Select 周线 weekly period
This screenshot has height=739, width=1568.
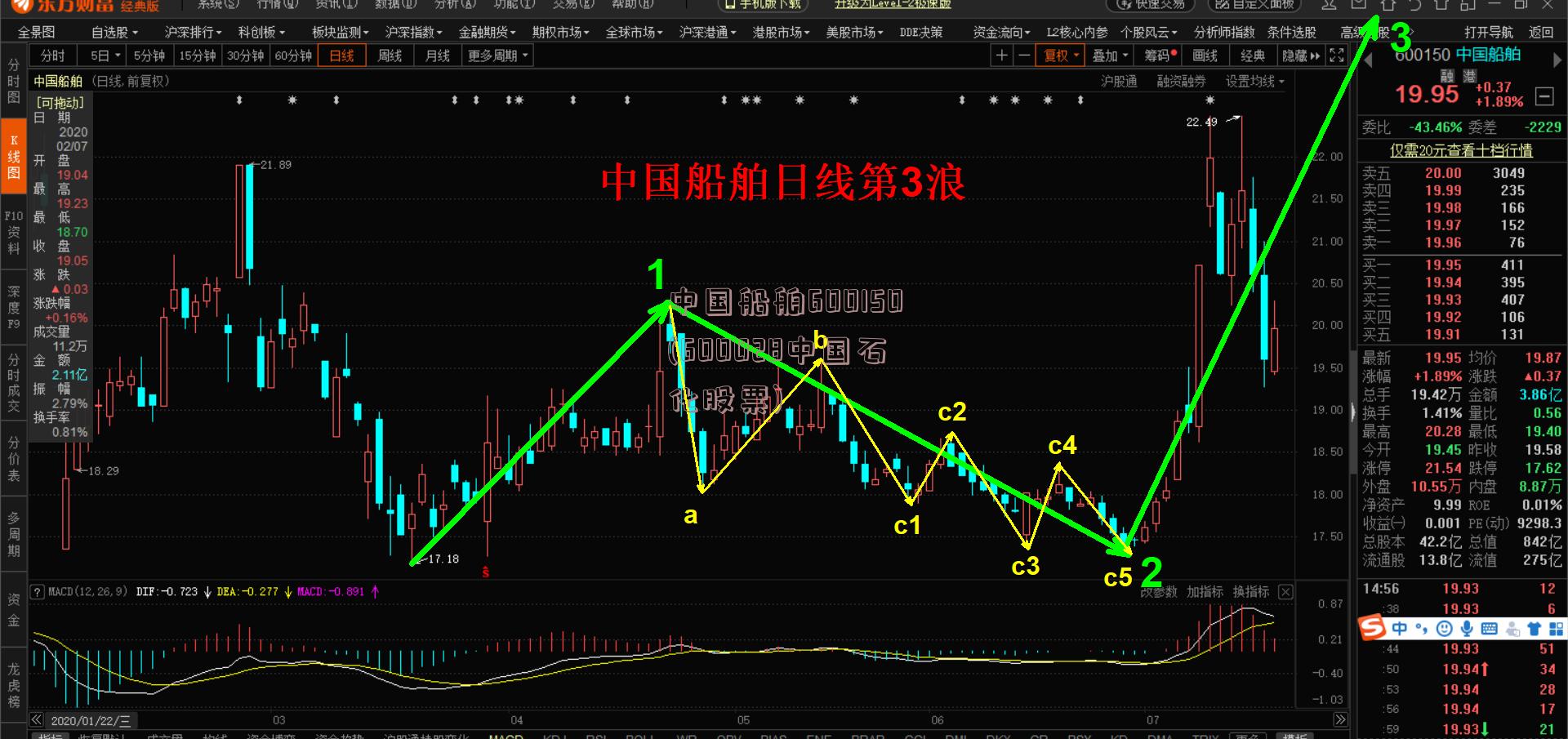coord(390,56)
